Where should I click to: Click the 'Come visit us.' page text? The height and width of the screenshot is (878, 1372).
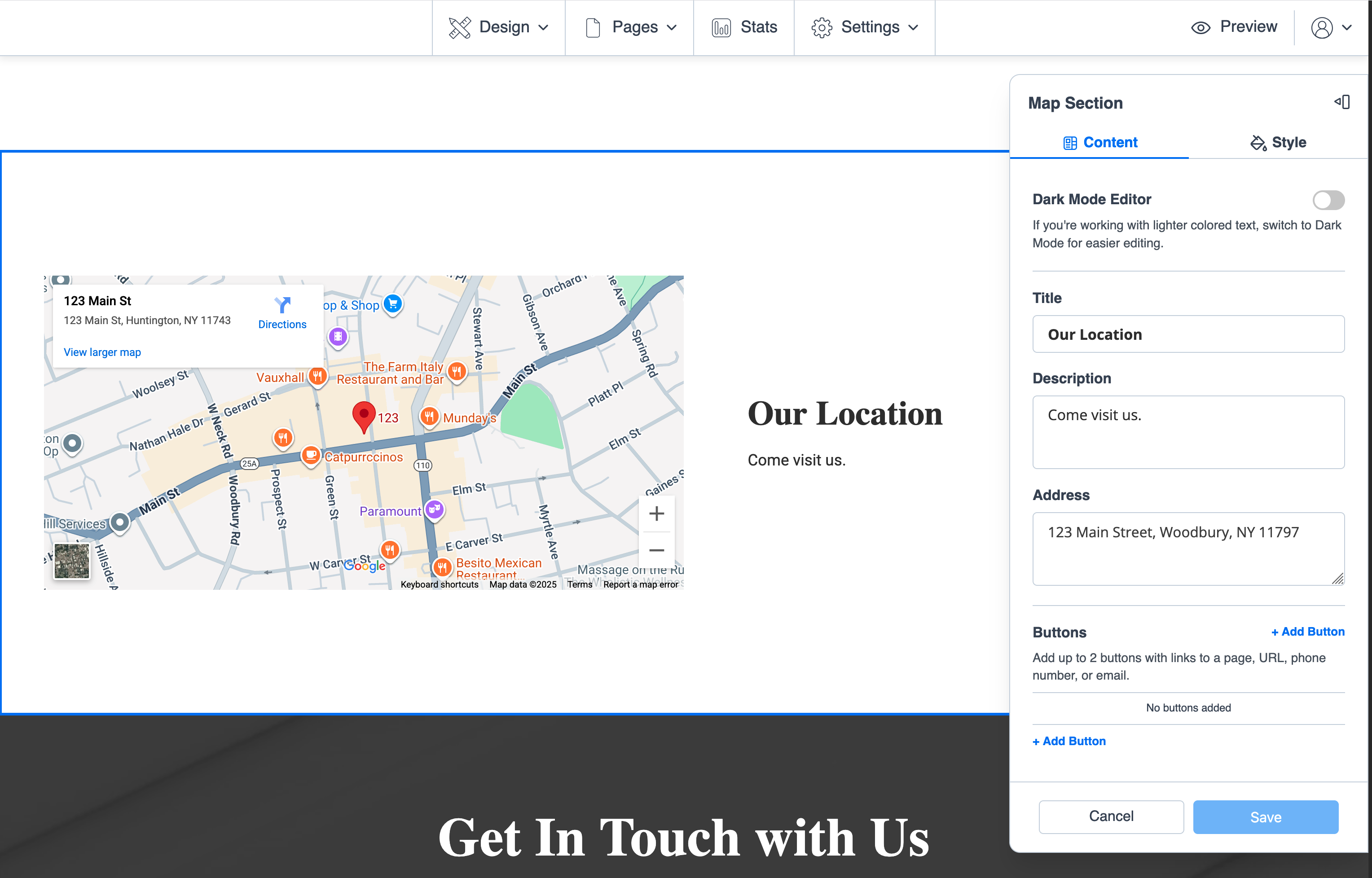(x=796, y=460)
